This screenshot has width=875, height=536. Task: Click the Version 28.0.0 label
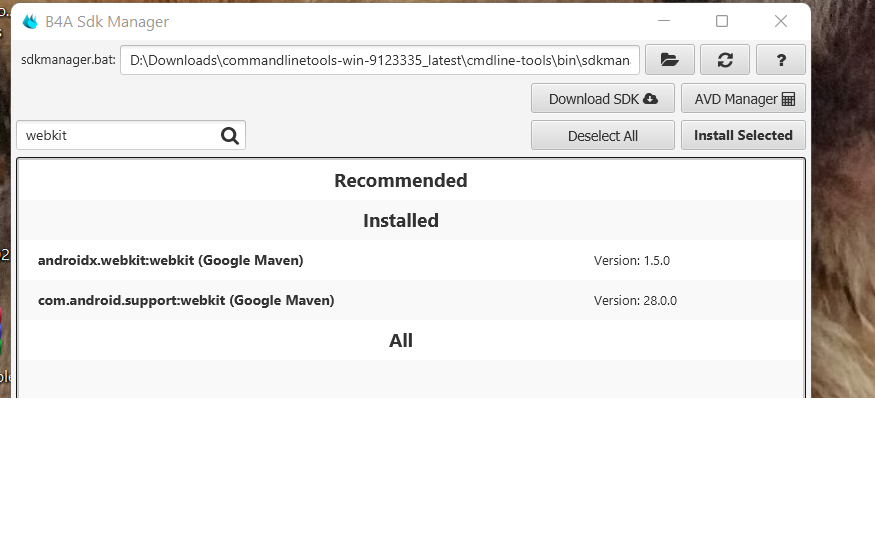click(x=635, y=300)
